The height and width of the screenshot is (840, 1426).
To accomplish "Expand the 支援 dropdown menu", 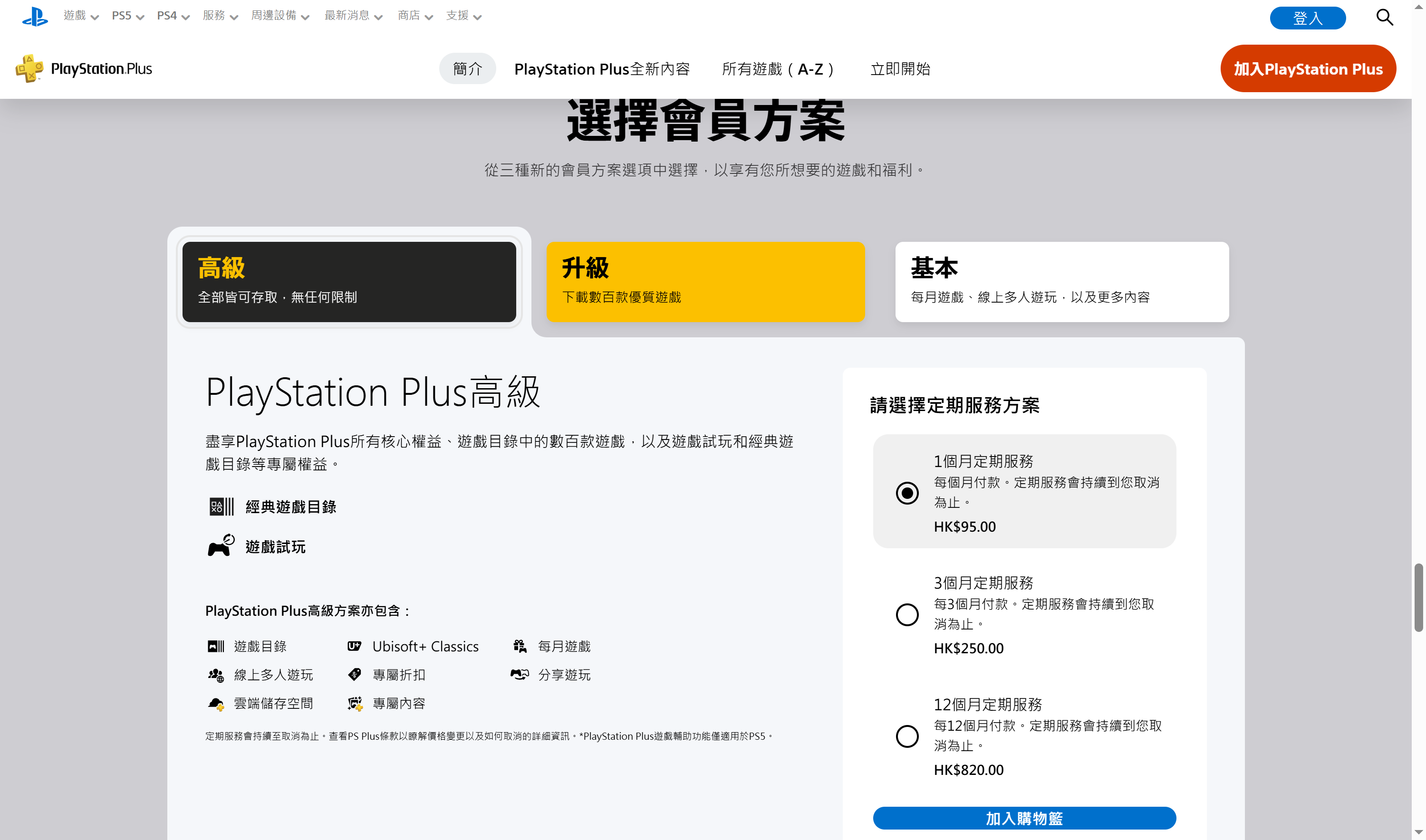I will point(464,16).
